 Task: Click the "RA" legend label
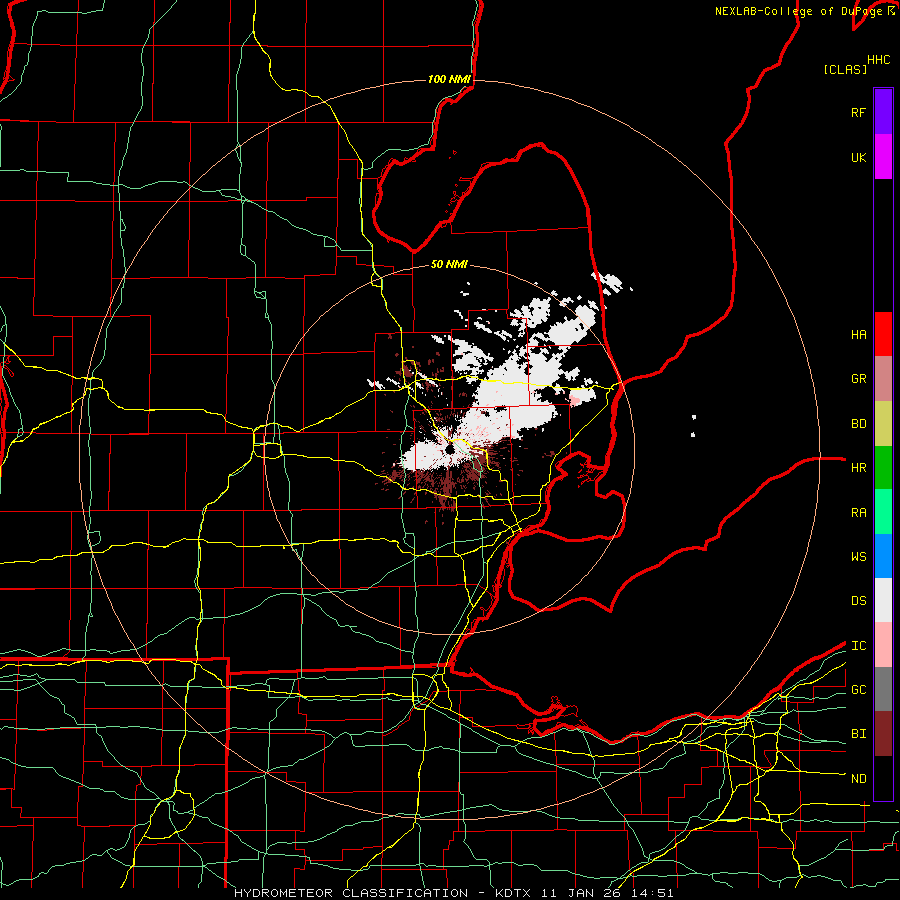point(858,512)
